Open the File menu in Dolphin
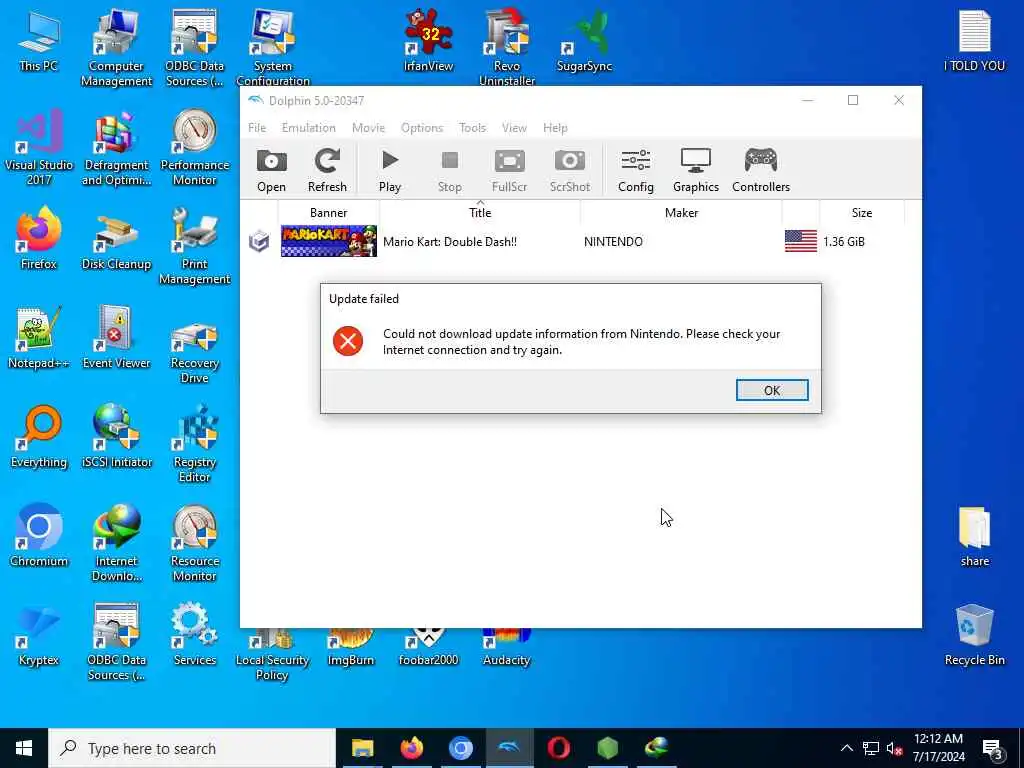Image resolution: width=1024 pixels, height=768 pixels. 257,127
